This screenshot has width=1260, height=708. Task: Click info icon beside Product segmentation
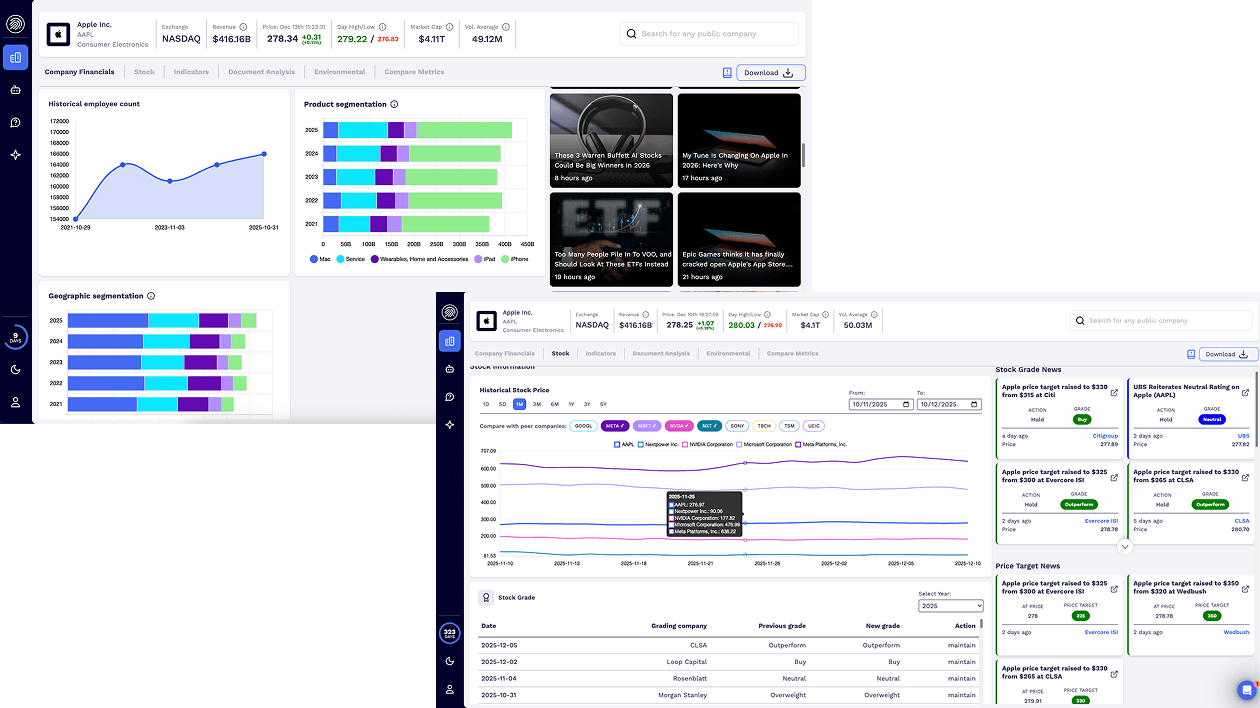(x=394, y=104)
